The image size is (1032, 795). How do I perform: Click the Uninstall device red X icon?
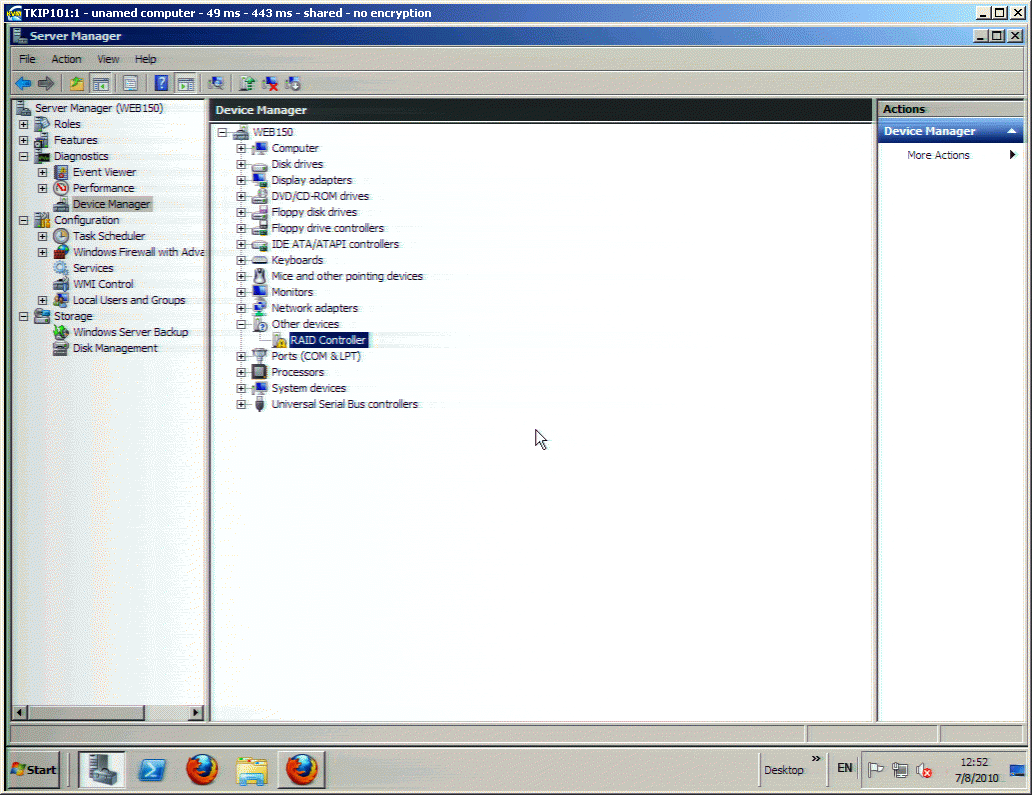click(270, 84)
